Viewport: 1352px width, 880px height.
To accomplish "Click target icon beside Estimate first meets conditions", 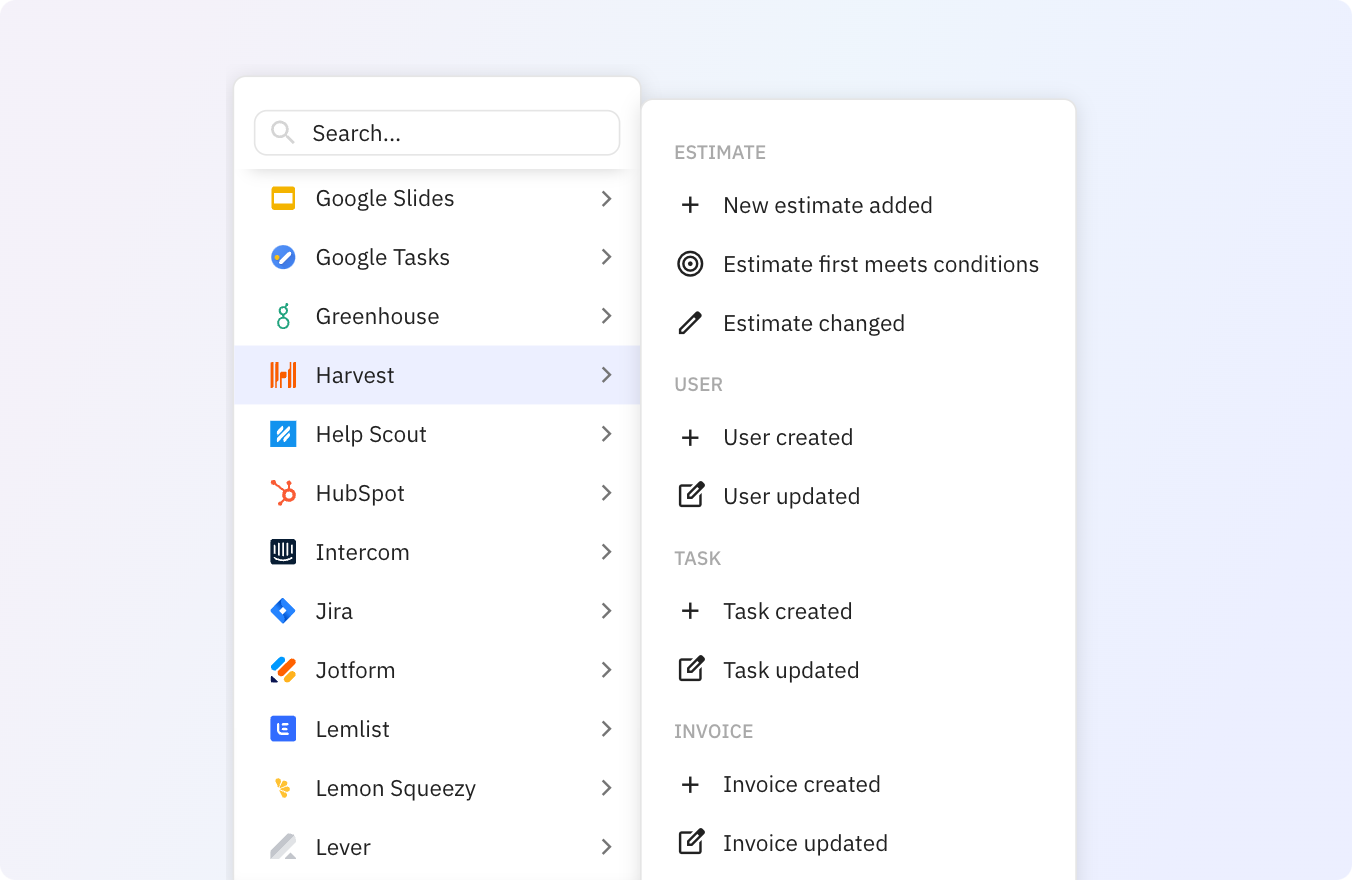I will pyautogui.click(x=690, y=264).
